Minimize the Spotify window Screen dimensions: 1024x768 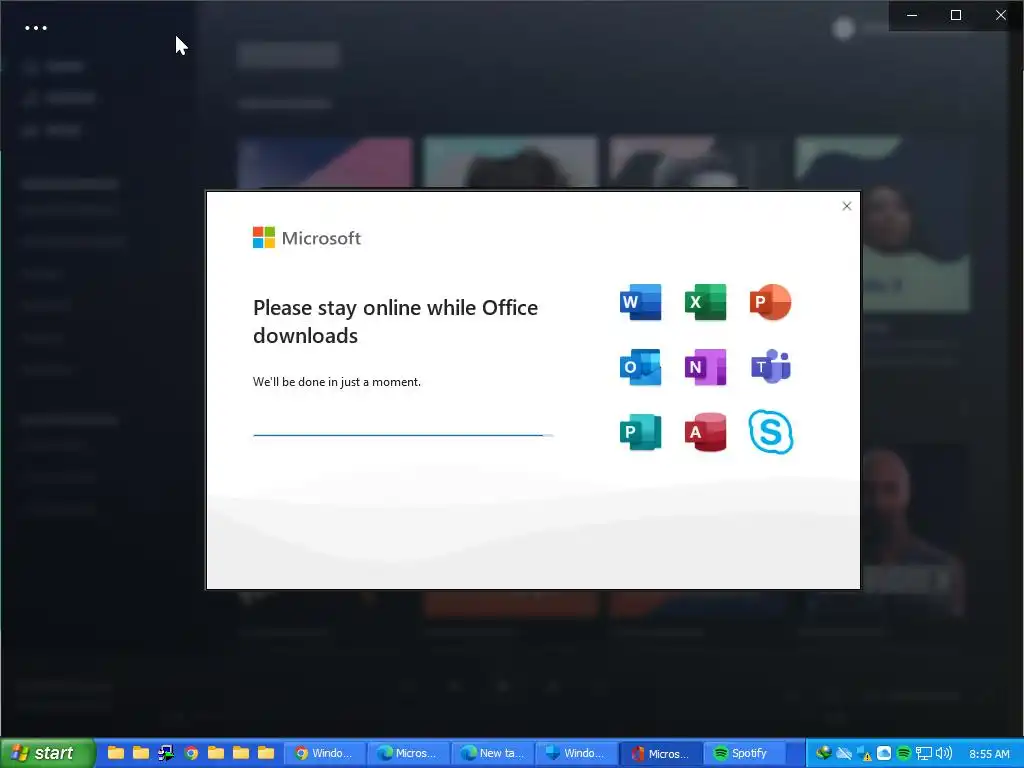point(912,15)
